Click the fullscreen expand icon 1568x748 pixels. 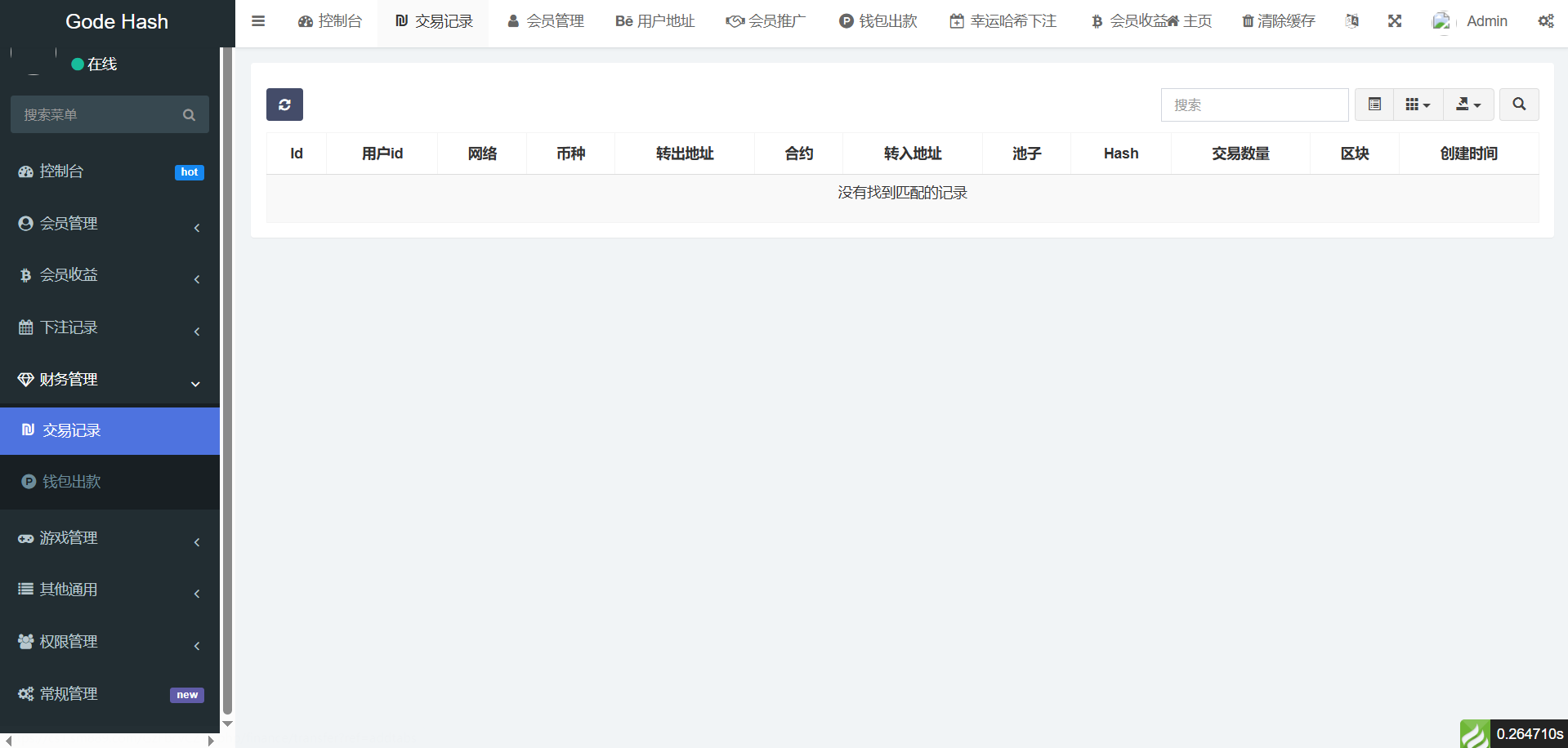[x=1395, y=21]
